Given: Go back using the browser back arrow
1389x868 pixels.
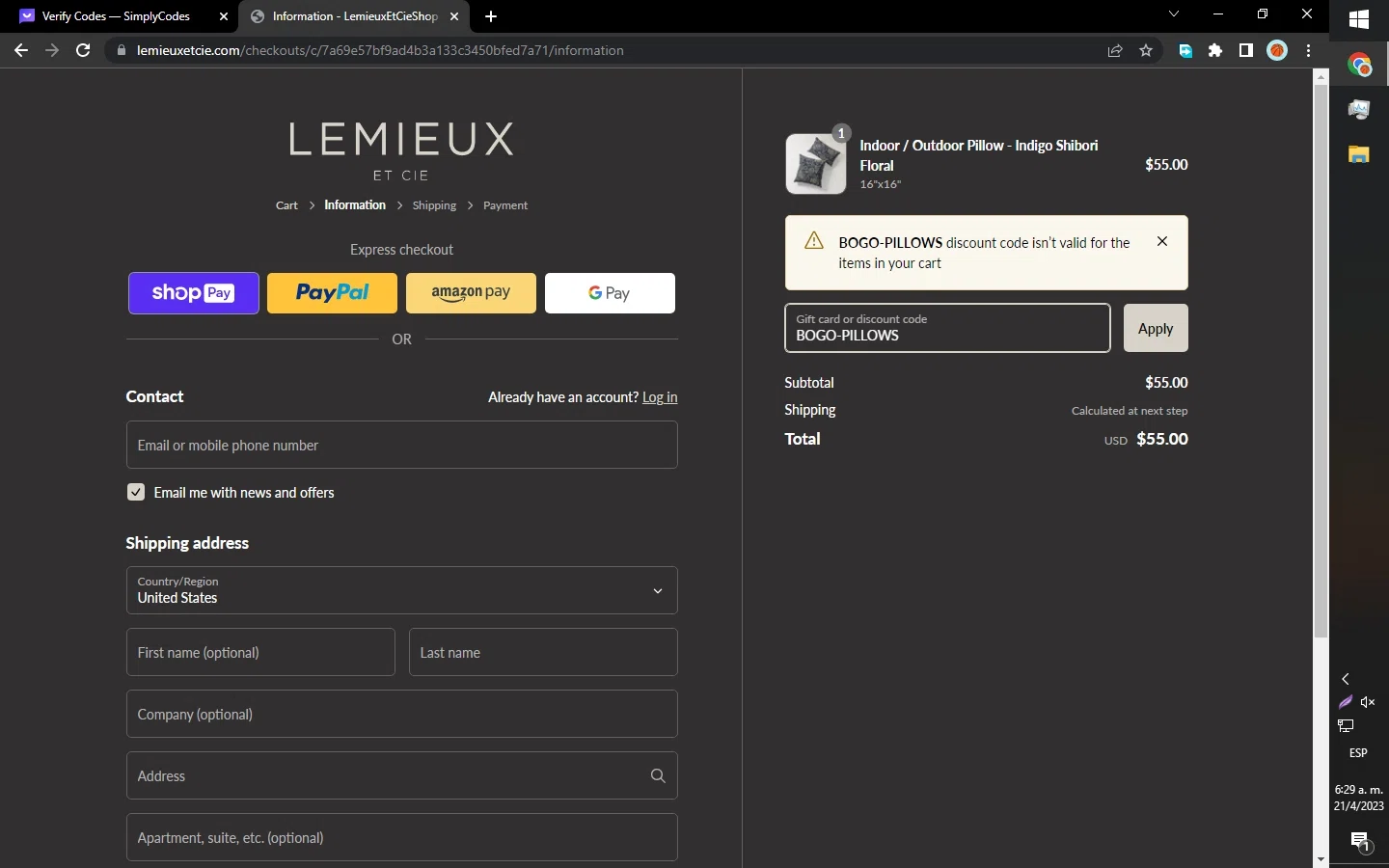Looking at the screenshot, I should tap(21, 50).
